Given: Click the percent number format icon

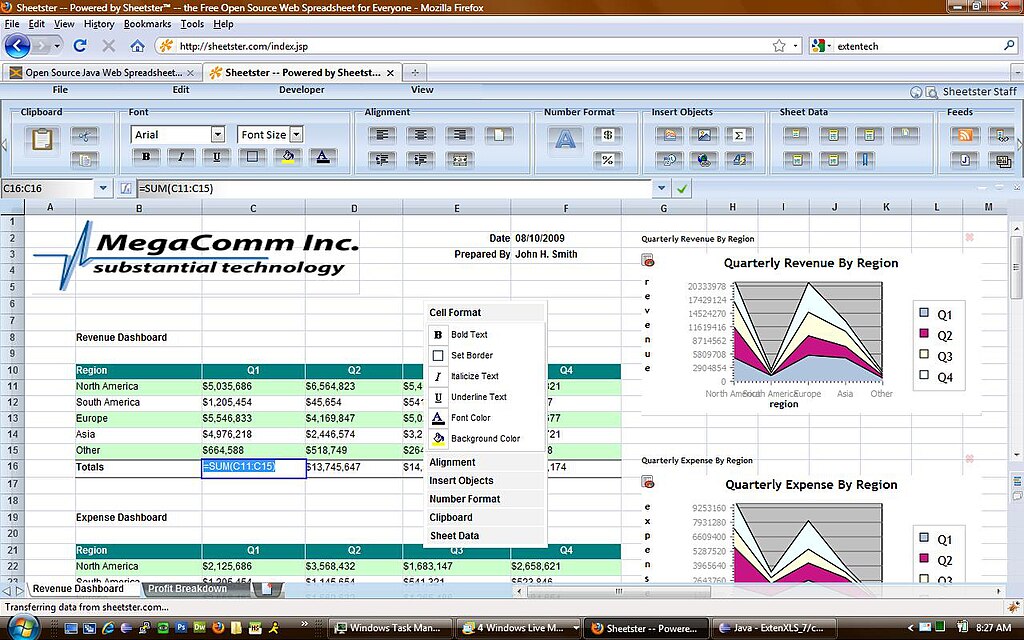Looking at the screenshot, I should click(x=607, y=159).
